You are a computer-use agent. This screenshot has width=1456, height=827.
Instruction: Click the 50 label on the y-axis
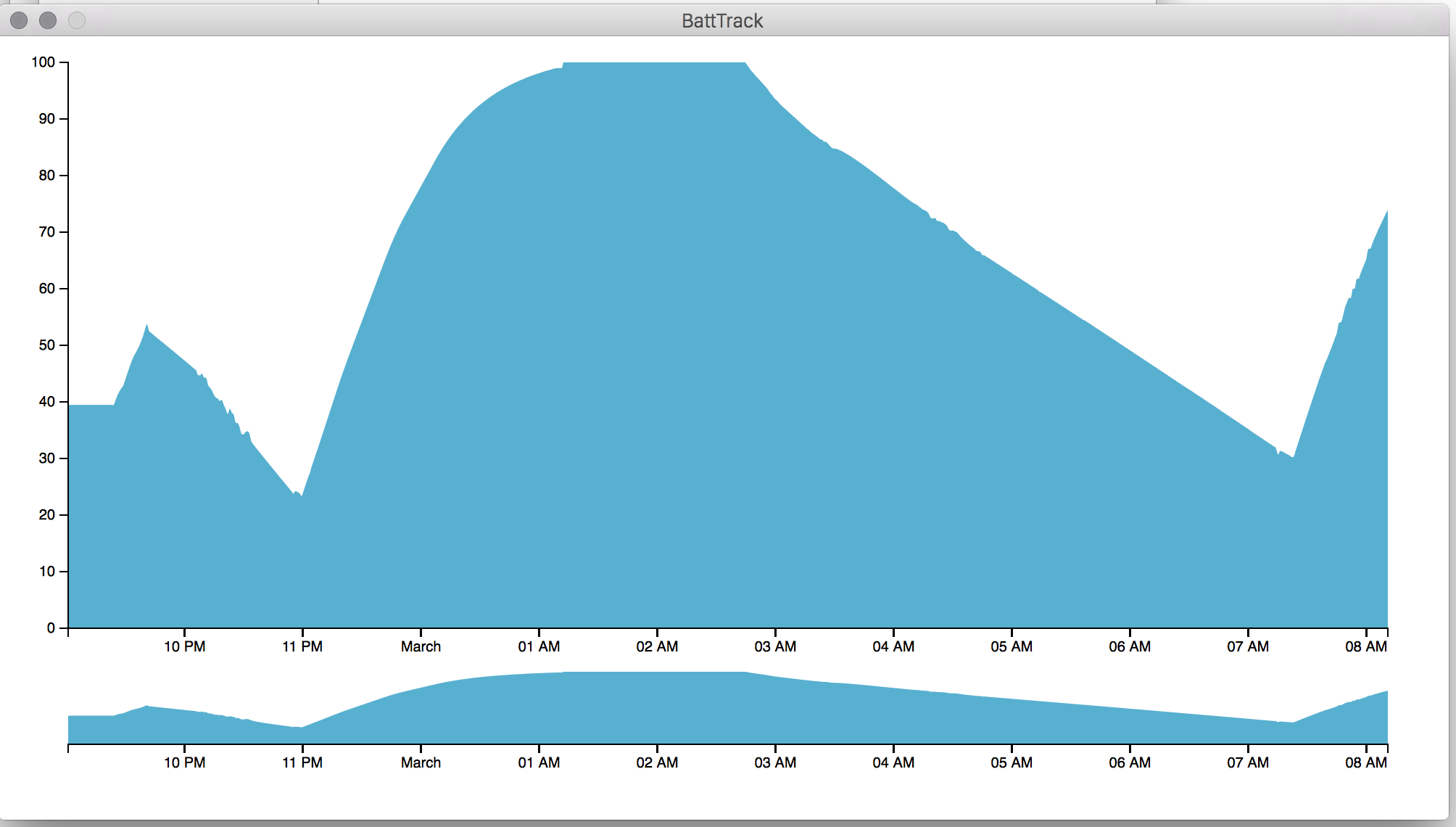[46, 345]
